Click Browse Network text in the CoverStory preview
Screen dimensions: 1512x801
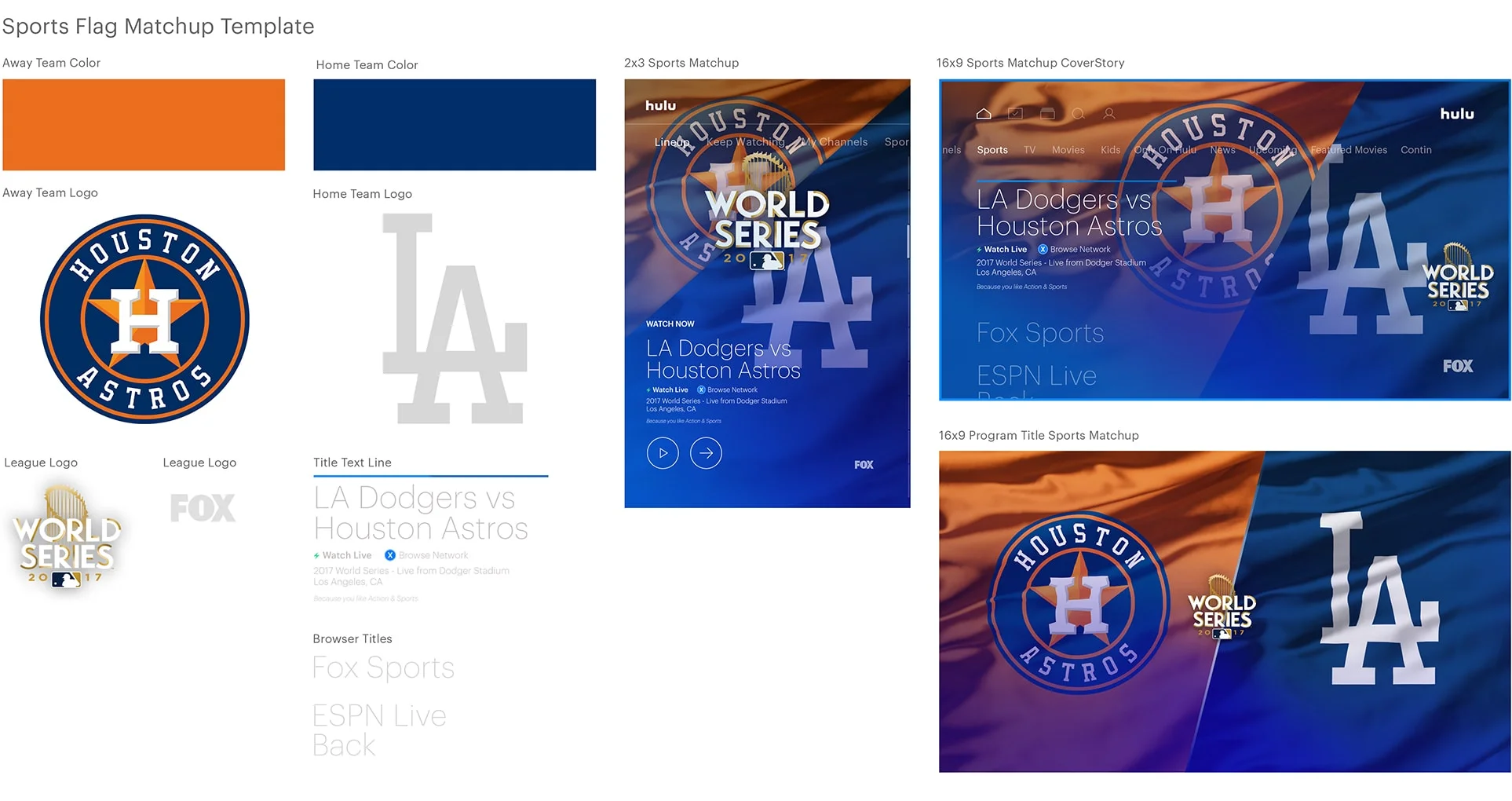click(x=1080, y=249)
